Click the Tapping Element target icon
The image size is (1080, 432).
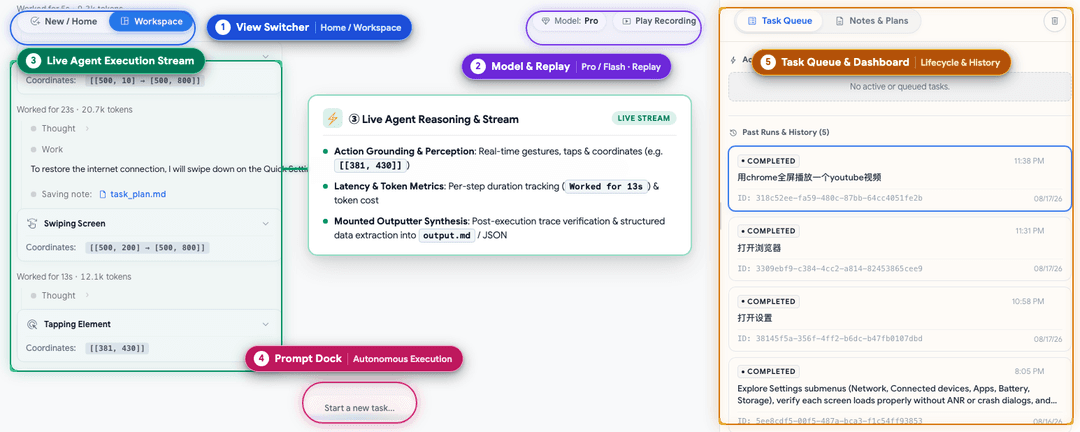point(32,324)
